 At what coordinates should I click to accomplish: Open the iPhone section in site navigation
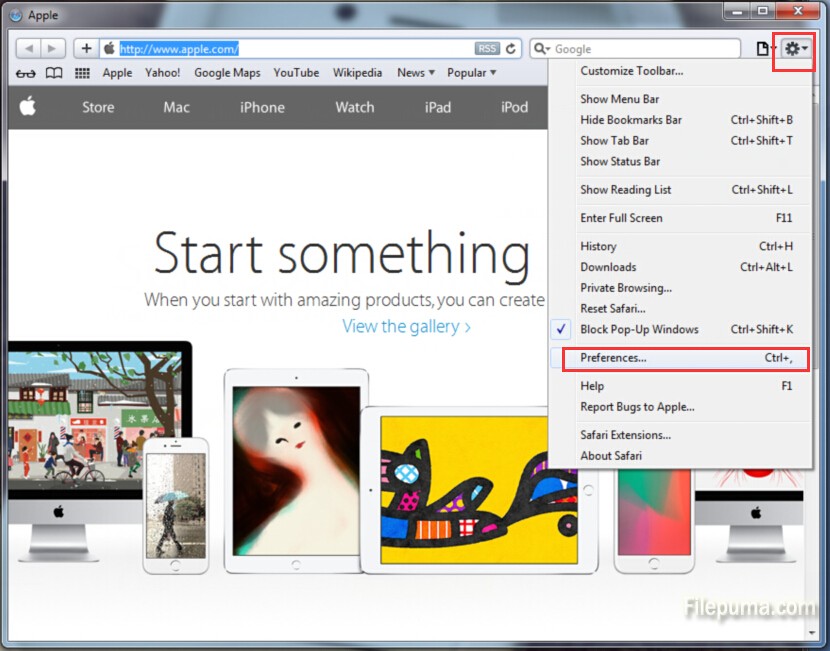coord(262,107)
